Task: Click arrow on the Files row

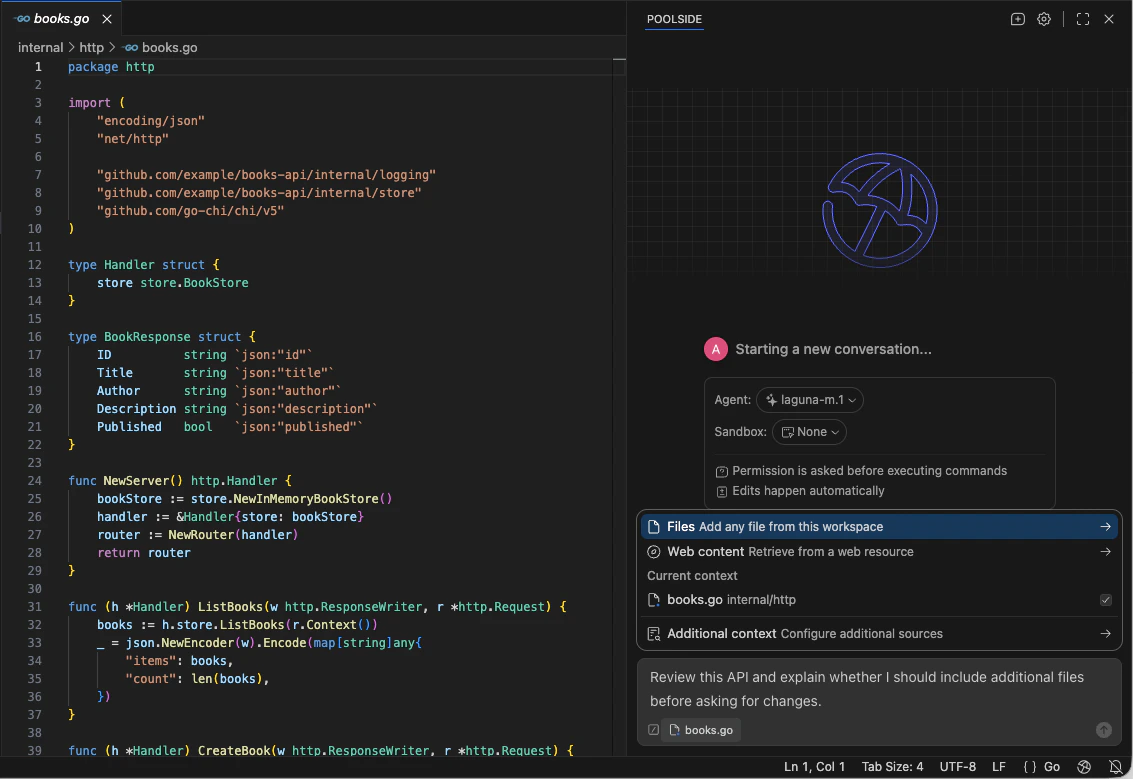Action: coord(1105,527)
